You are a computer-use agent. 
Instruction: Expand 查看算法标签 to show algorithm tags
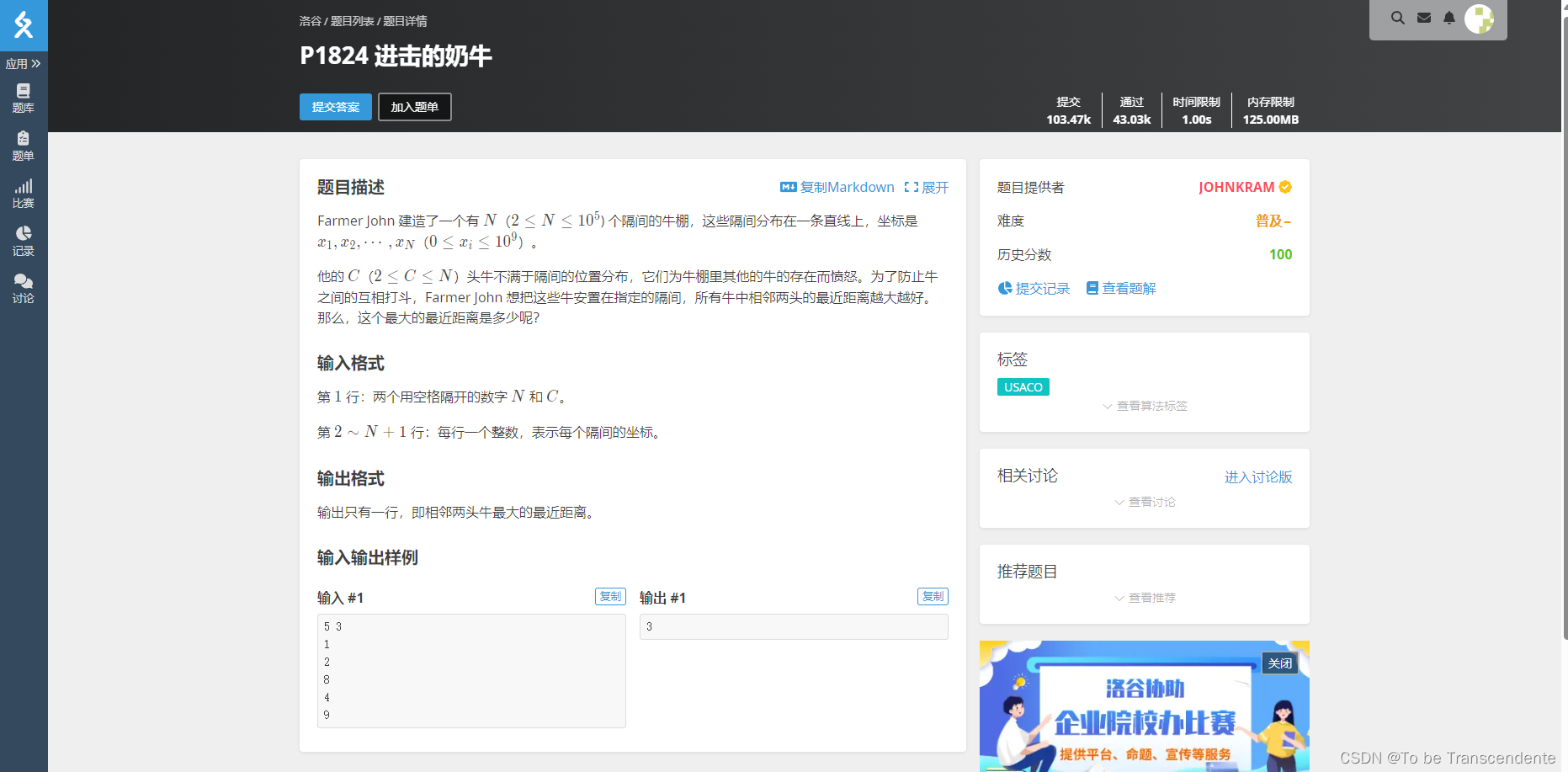click(1144, 405)
